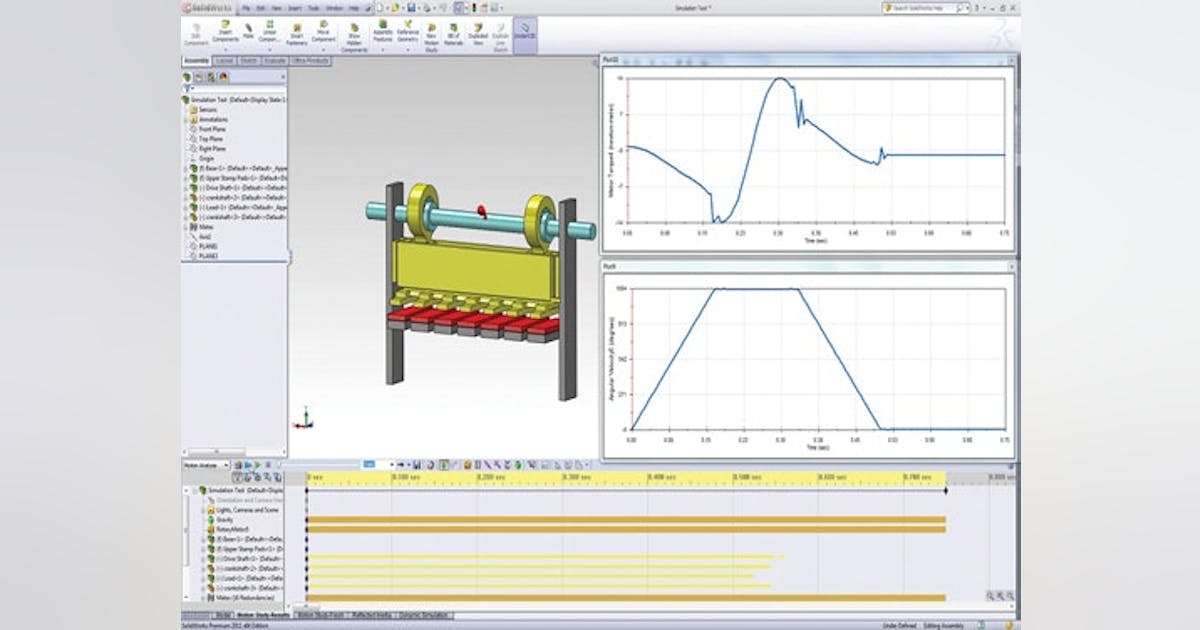Open the Motion Analysis type dropdown
The width and height of the screenshot is (1200, 630).
click(227, 465)
